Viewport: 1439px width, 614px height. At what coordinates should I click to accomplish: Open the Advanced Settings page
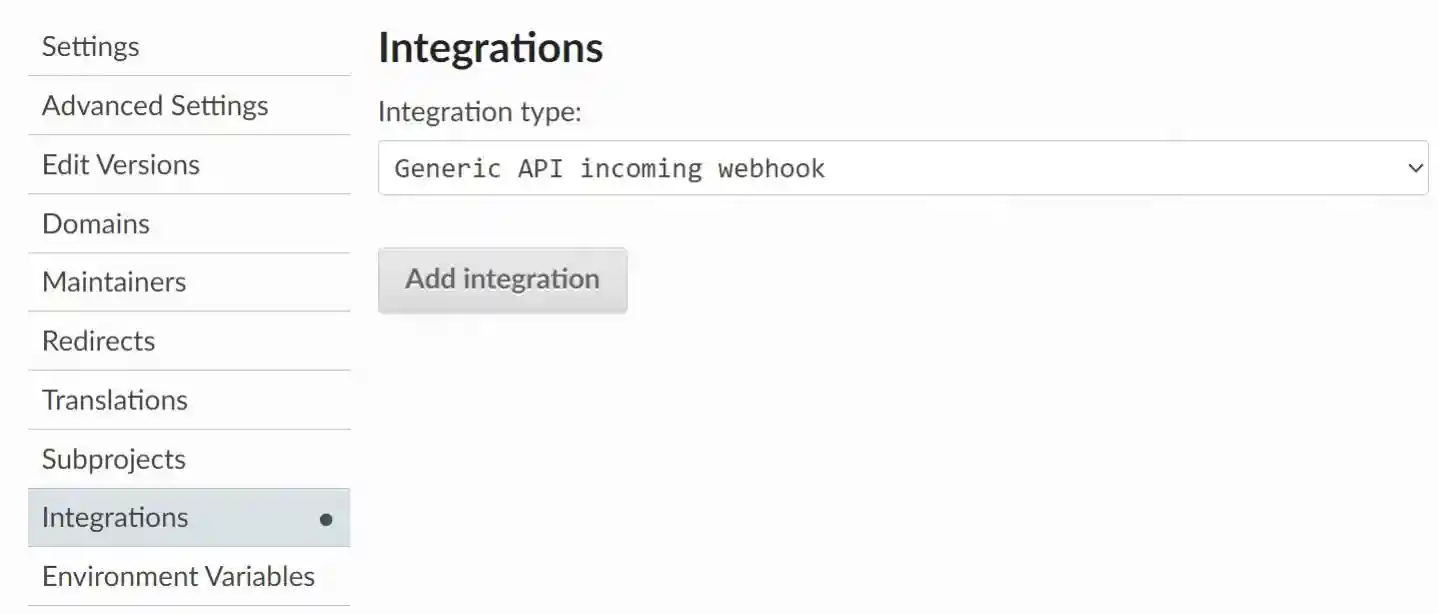(x=154, y=105)
